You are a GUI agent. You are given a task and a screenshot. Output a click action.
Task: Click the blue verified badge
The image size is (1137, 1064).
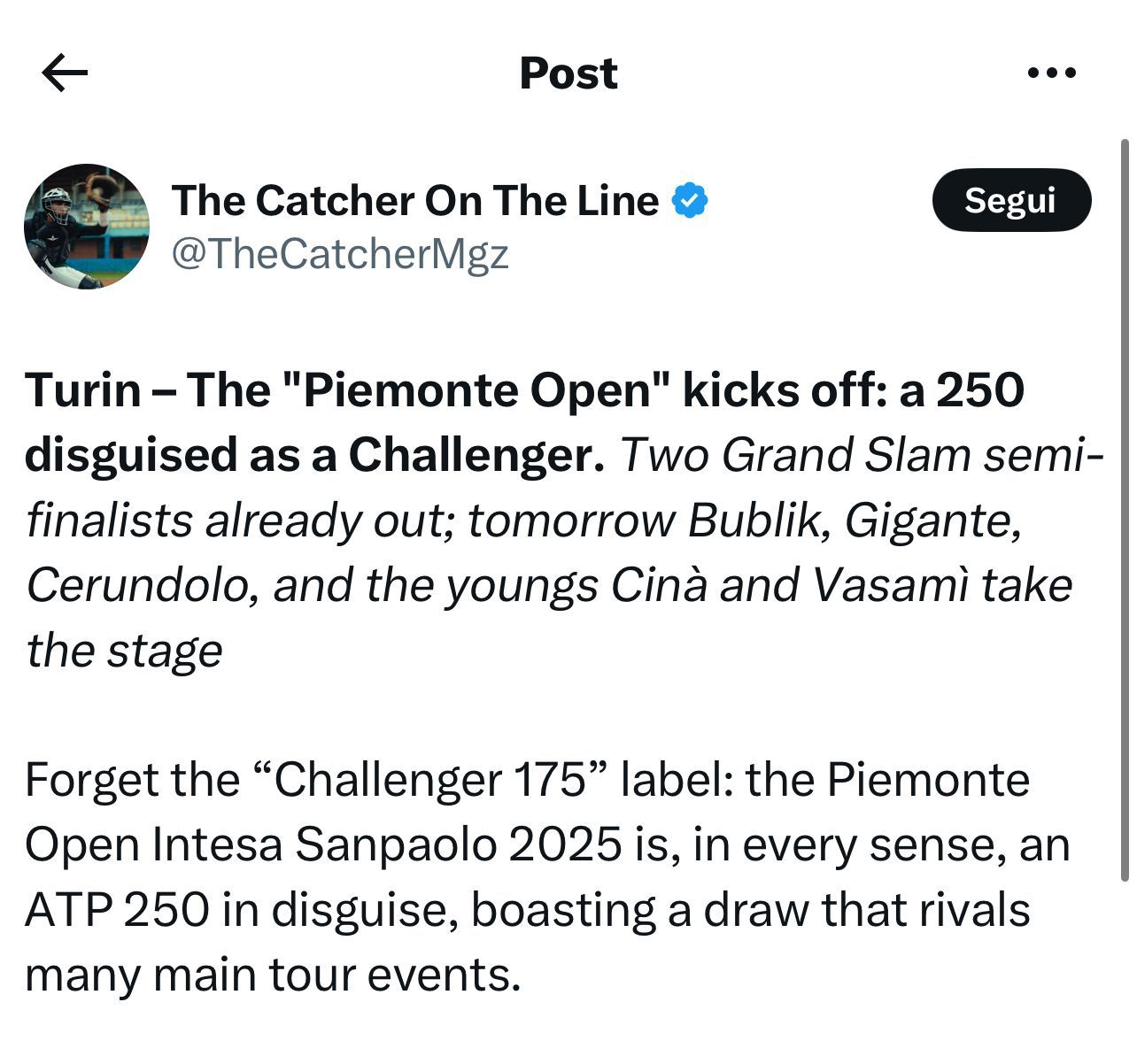coord(691,201)
